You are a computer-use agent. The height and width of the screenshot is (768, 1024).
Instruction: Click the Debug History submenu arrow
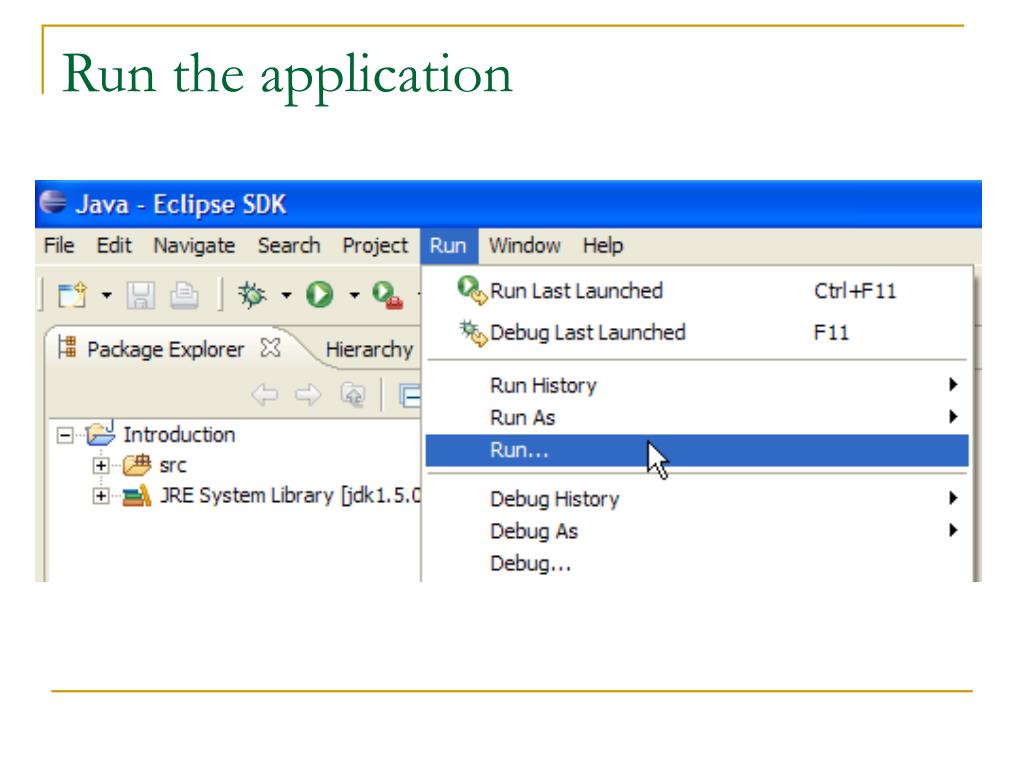pos(953,498)
